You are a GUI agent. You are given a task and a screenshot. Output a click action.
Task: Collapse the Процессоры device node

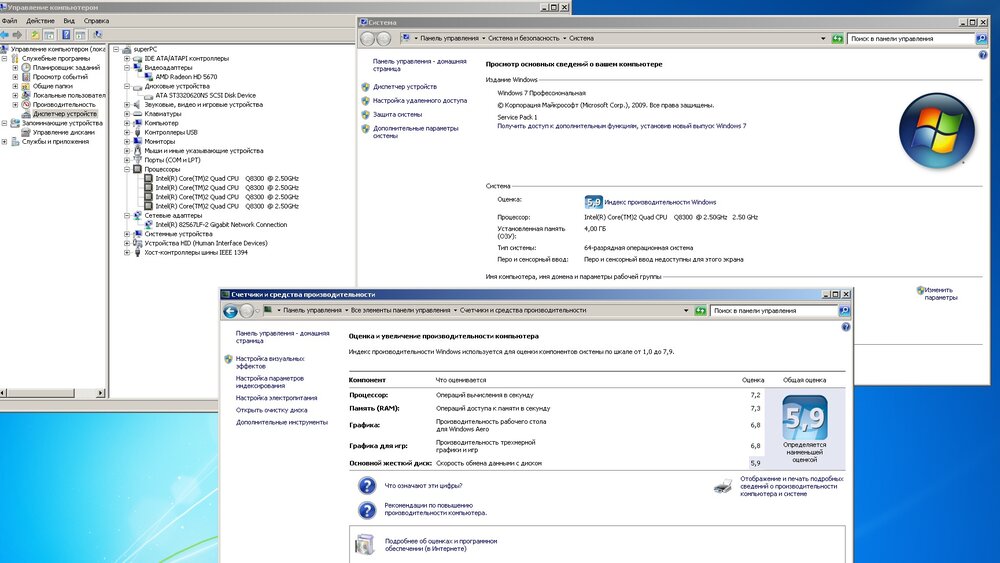[x=126, y=169]
